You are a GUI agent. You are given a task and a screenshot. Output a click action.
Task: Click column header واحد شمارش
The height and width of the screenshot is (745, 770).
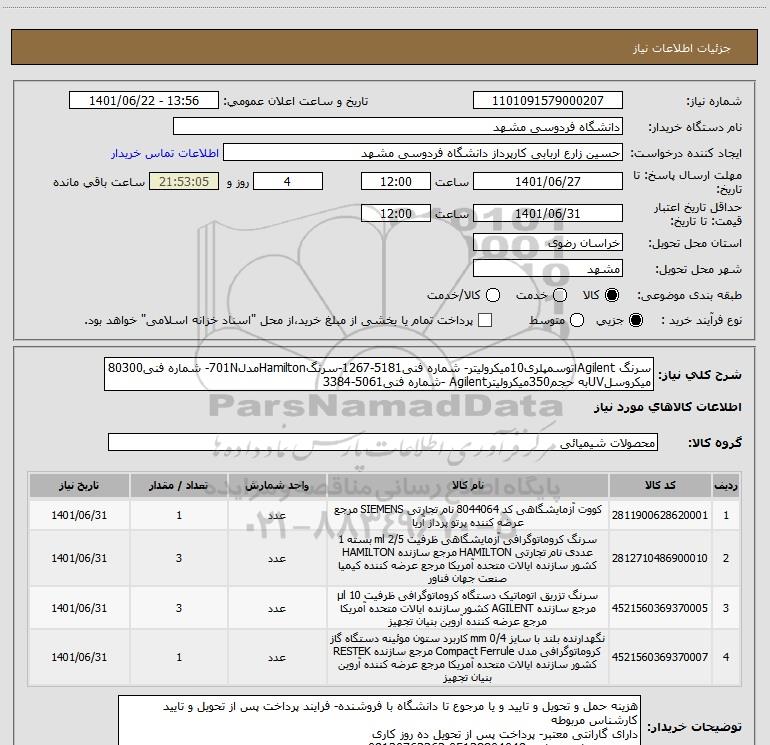(x=277, y=486)
